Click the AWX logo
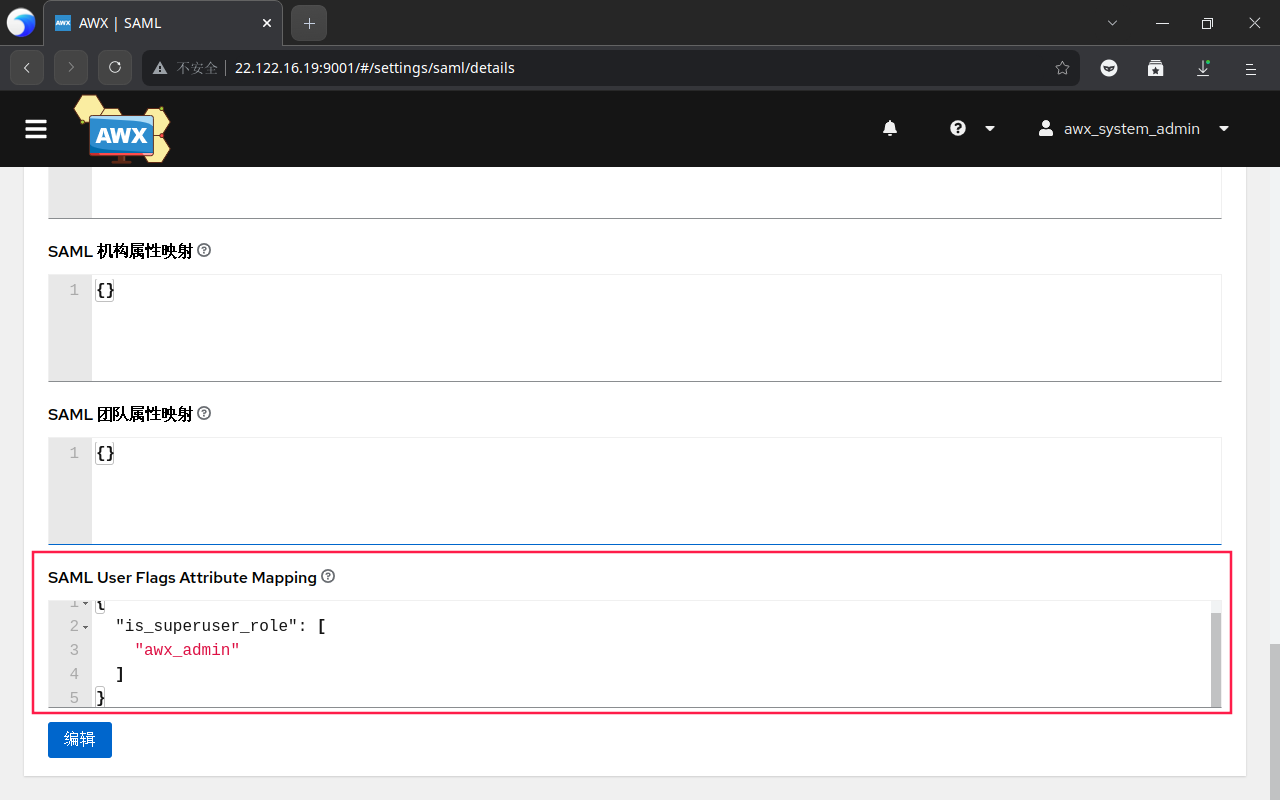Screen dimensions: 1280x800 [122, 130]
